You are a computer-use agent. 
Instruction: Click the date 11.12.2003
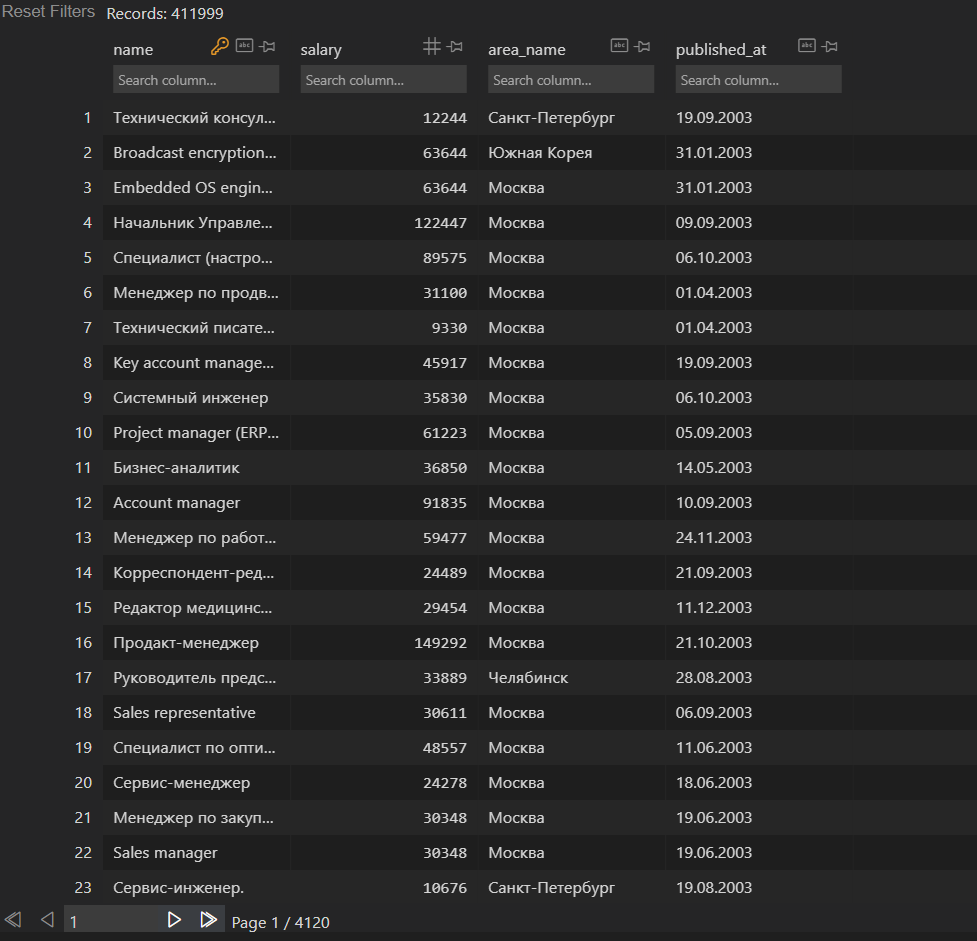pos(714,608)
